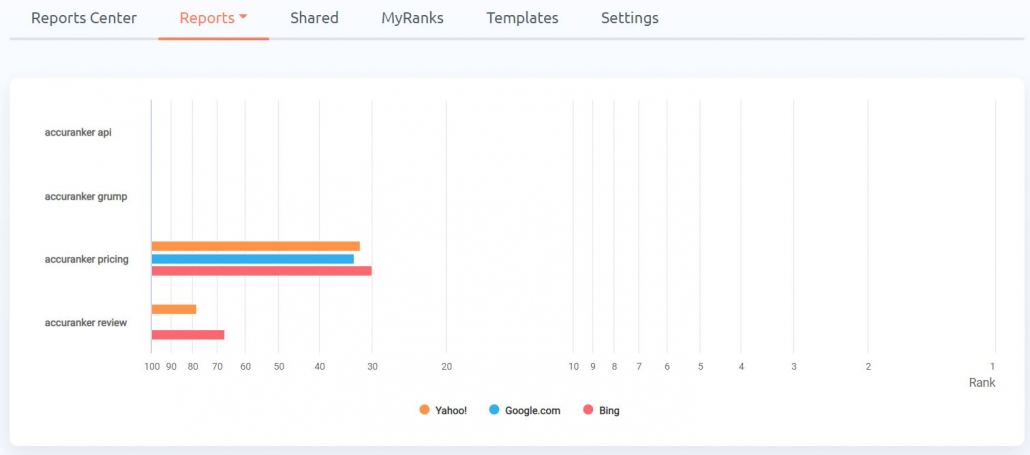Click the 70 axis tick label

[217, 367]
